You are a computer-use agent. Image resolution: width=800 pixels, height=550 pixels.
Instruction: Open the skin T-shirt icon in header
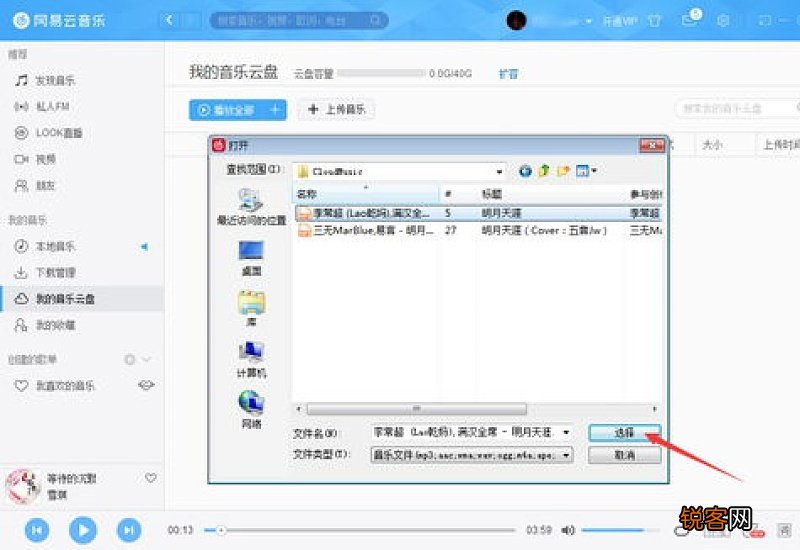[x=654, y=21]
